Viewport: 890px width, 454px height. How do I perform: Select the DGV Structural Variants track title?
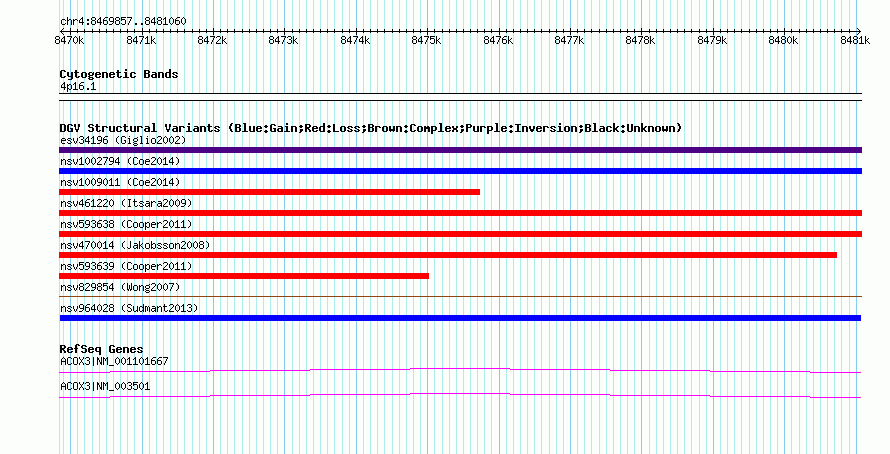(371, 128)
